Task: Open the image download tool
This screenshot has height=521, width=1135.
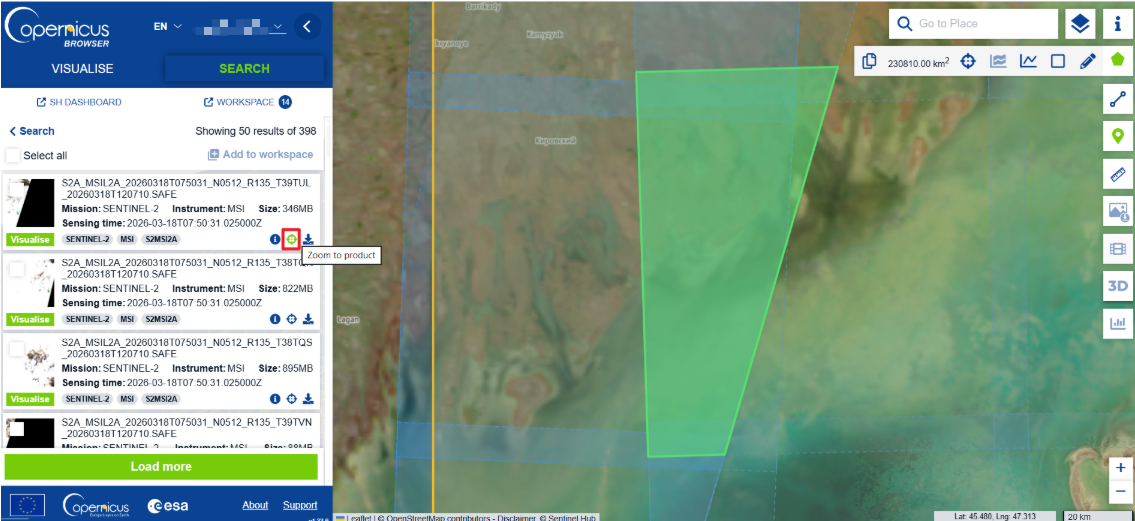Action: pyautogui.click(x=1117, y=211)
